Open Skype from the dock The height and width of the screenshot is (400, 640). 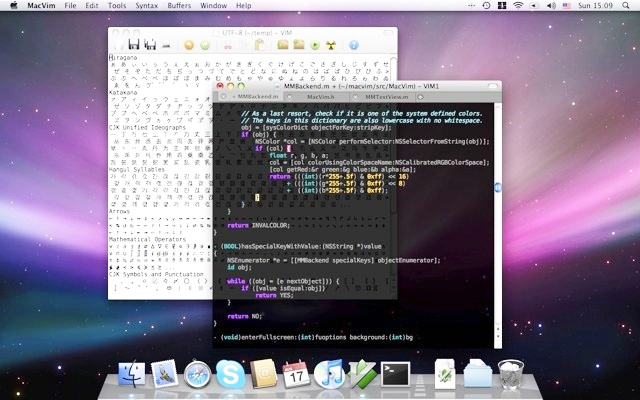pos(230,374)
